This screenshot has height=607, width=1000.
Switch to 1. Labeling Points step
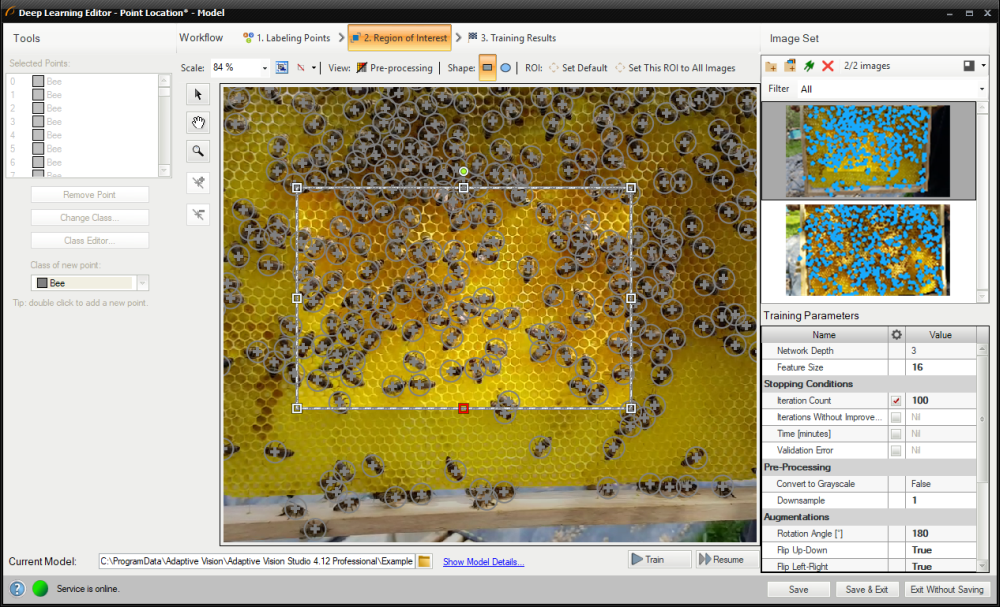(x=287, y=38)
